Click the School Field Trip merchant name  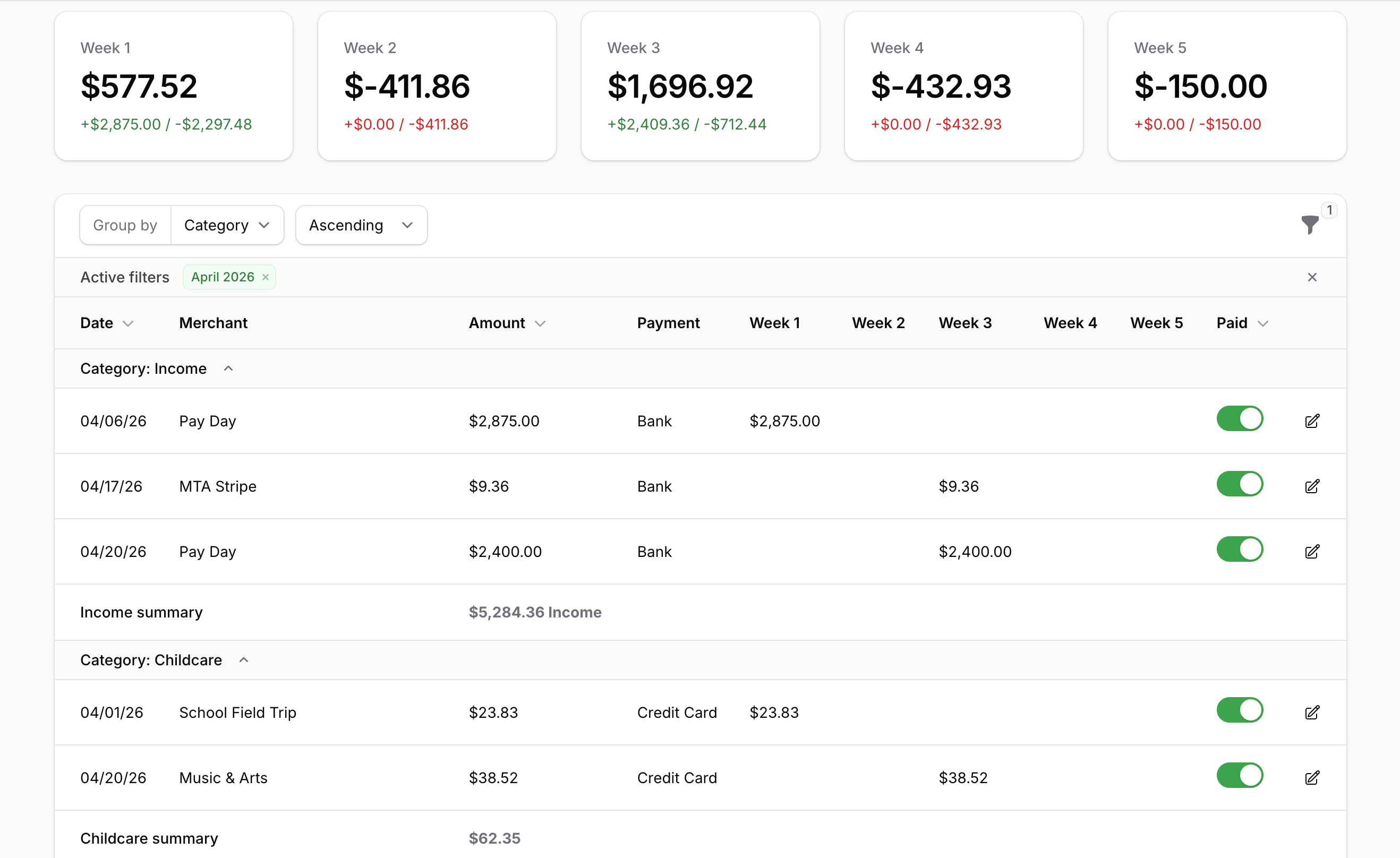[237, 712]
